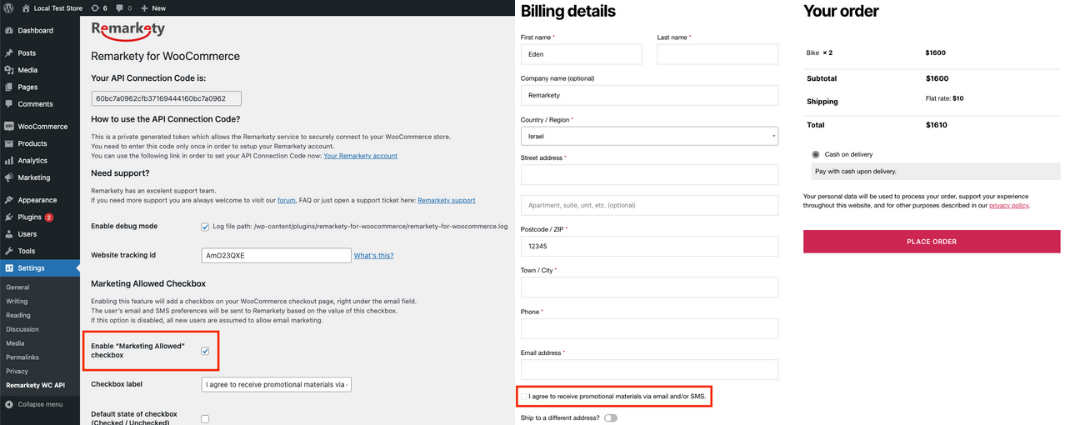Viewport: 1080px width, 425px height.
Task: Click the Tools wrench icon
Action: tap(9, 251)
